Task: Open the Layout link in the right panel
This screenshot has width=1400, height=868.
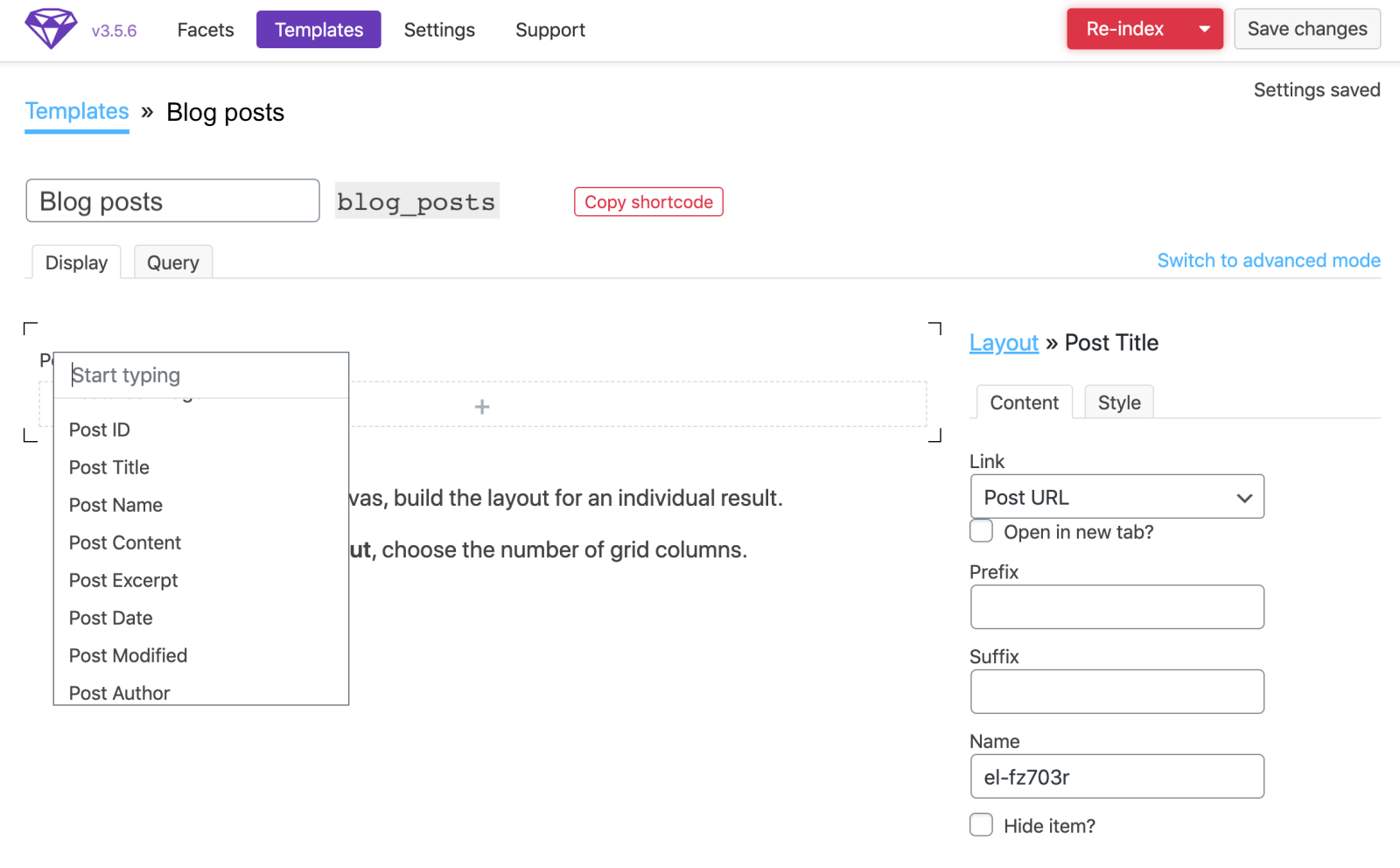Action: [1003, 342]
